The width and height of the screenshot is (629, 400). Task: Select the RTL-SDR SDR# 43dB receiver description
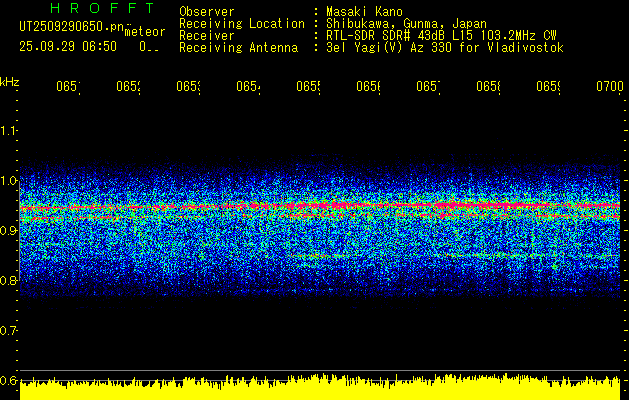pos(441,36)
